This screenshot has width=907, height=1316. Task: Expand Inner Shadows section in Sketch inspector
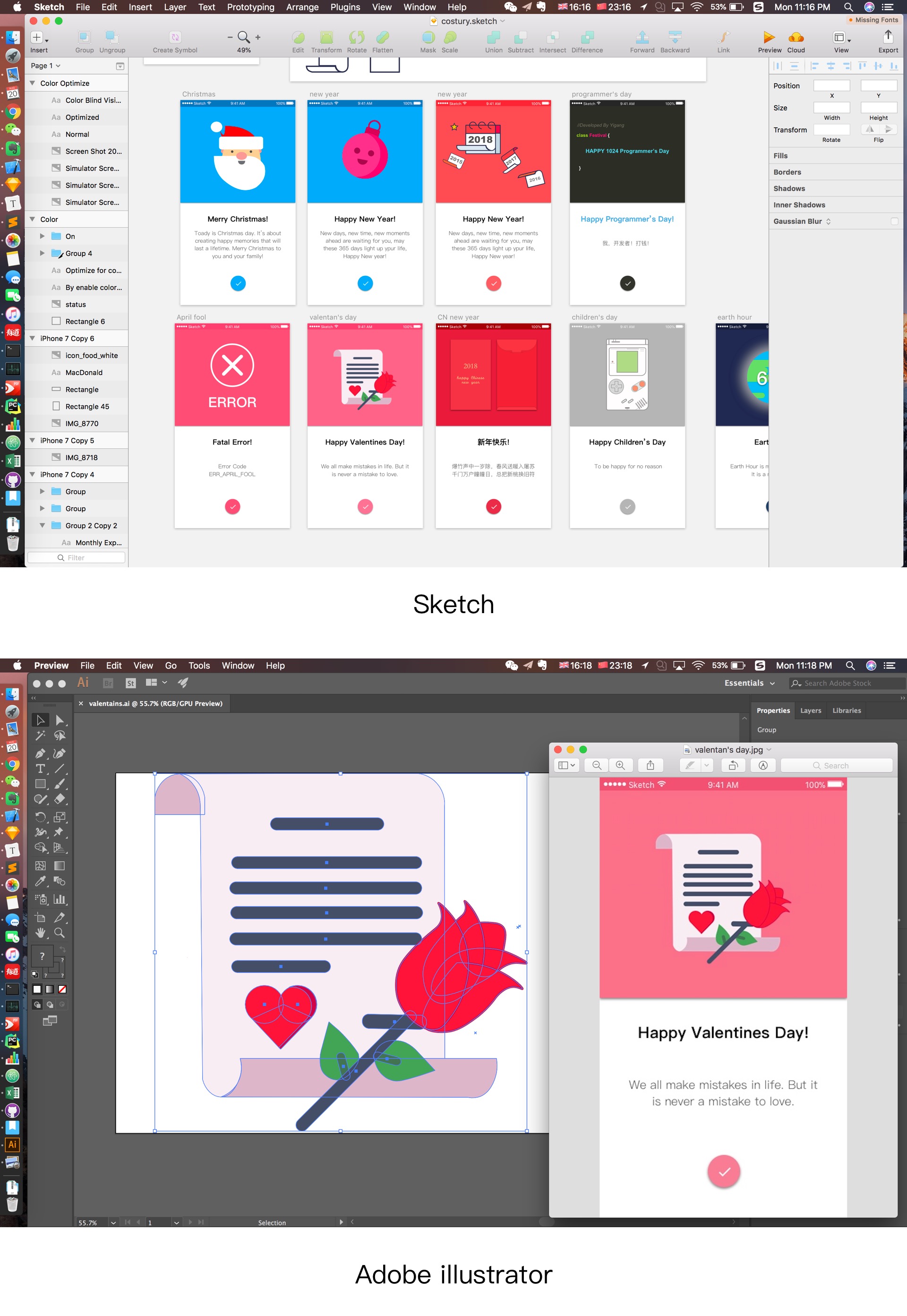tap(799, 205)
